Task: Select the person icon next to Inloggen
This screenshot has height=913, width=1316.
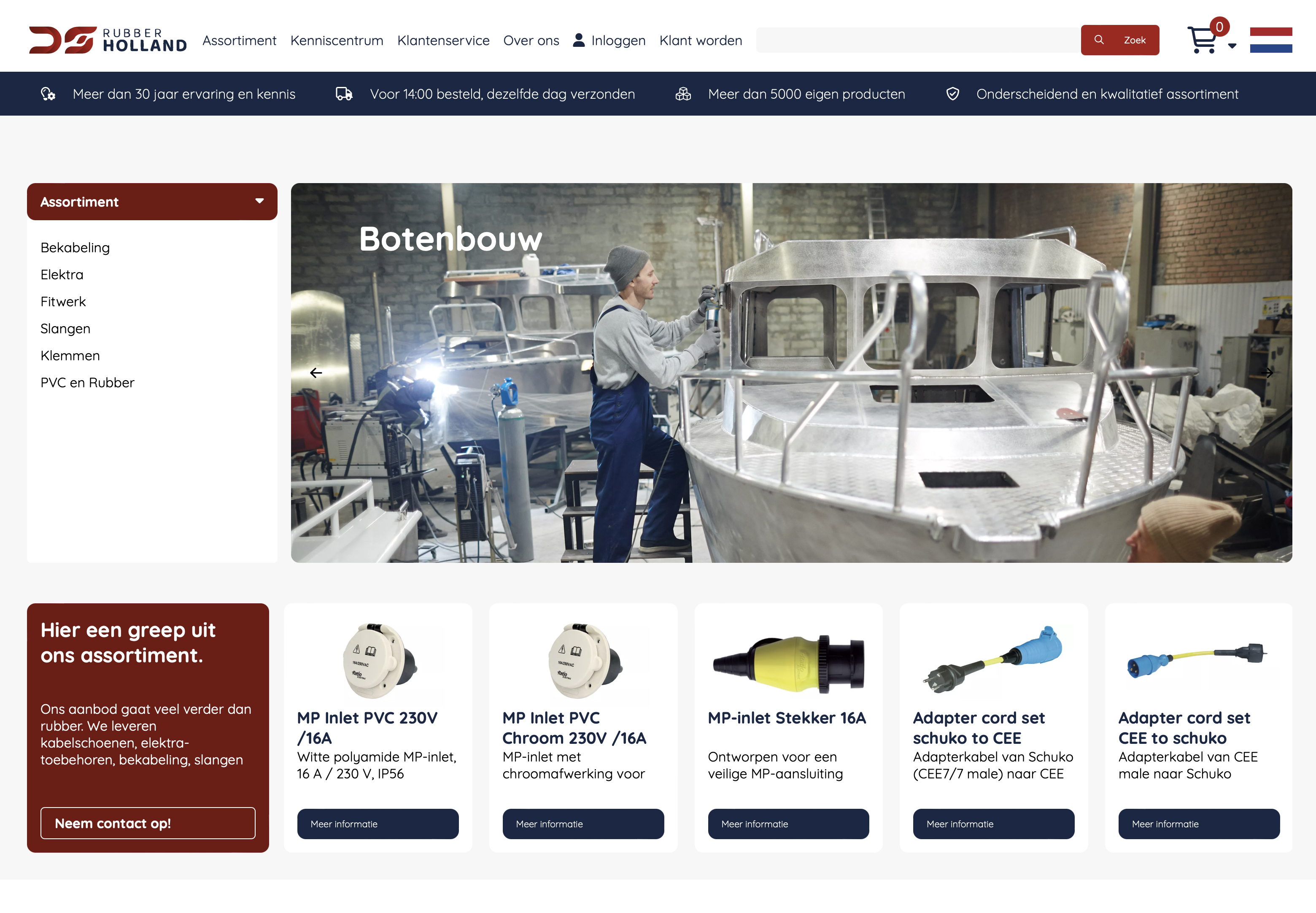Action: (x=580, y=40)
